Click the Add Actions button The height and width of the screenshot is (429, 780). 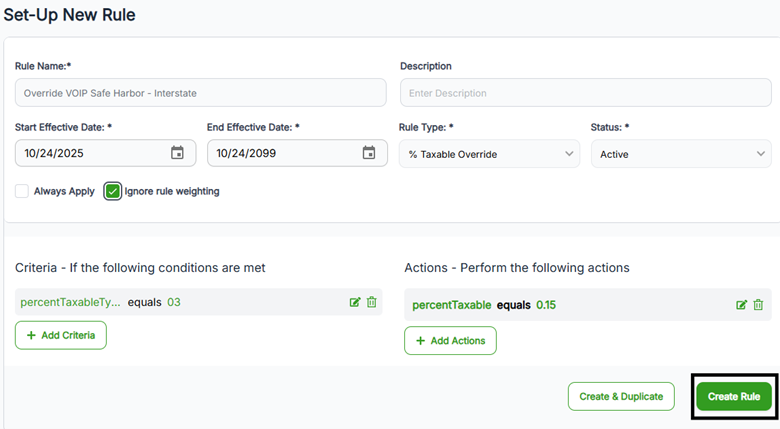pyautogui.click(x=450, y=340)
